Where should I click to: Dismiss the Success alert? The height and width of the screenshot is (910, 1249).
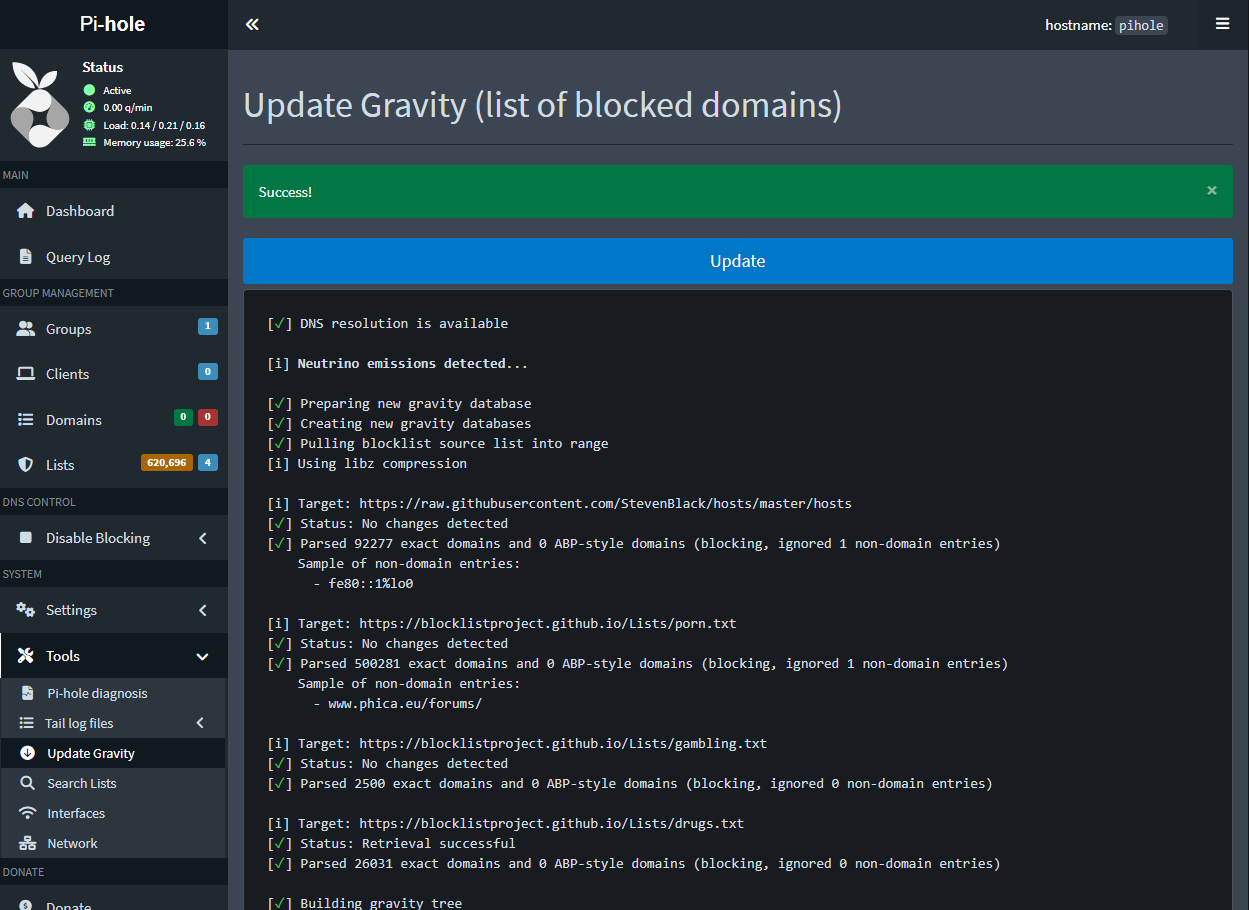point(1212,190)
